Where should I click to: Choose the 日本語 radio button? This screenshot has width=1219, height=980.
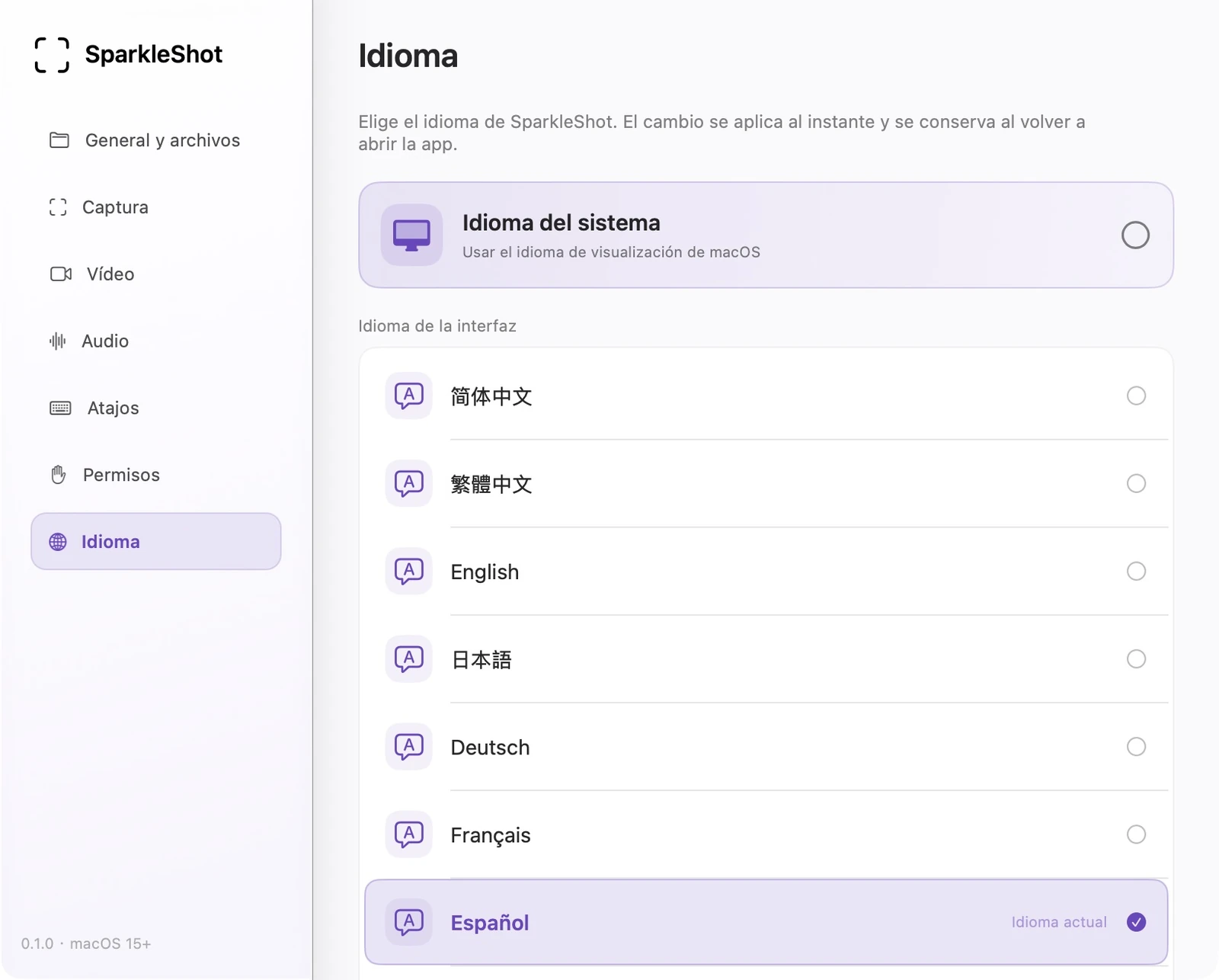[x=1136, y=658]
